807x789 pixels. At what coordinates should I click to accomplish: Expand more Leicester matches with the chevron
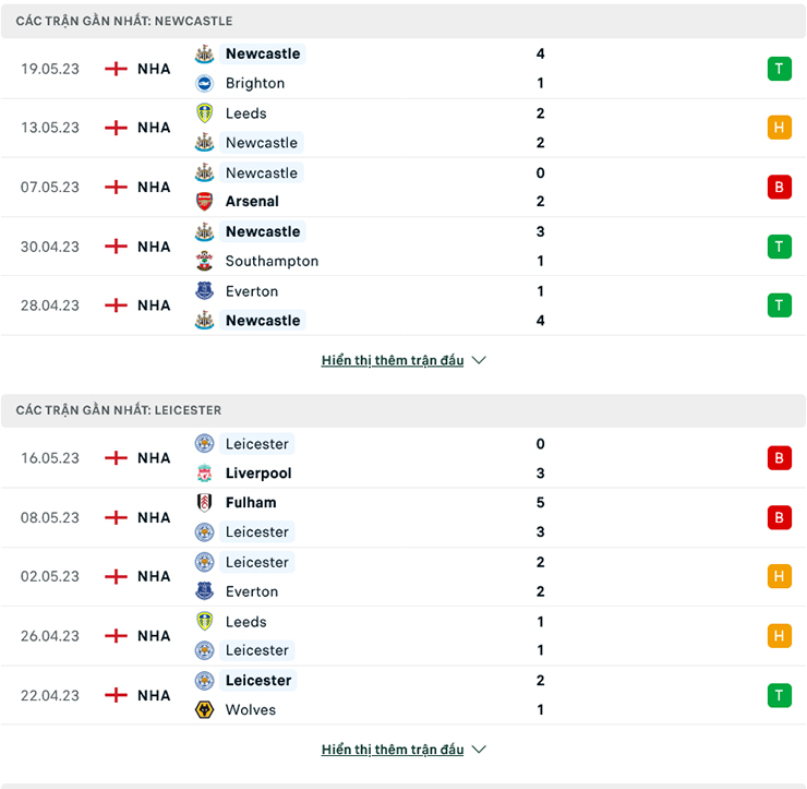point(478,749)
